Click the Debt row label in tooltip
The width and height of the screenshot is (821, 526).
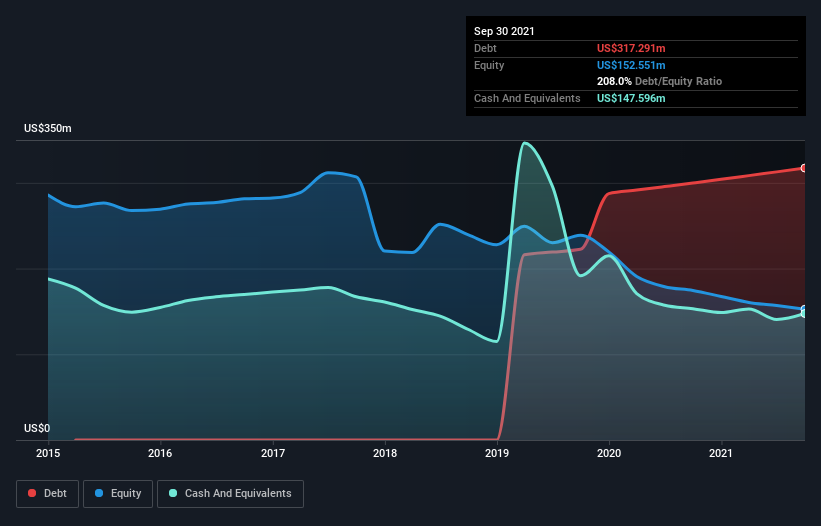tap(485, 48)
